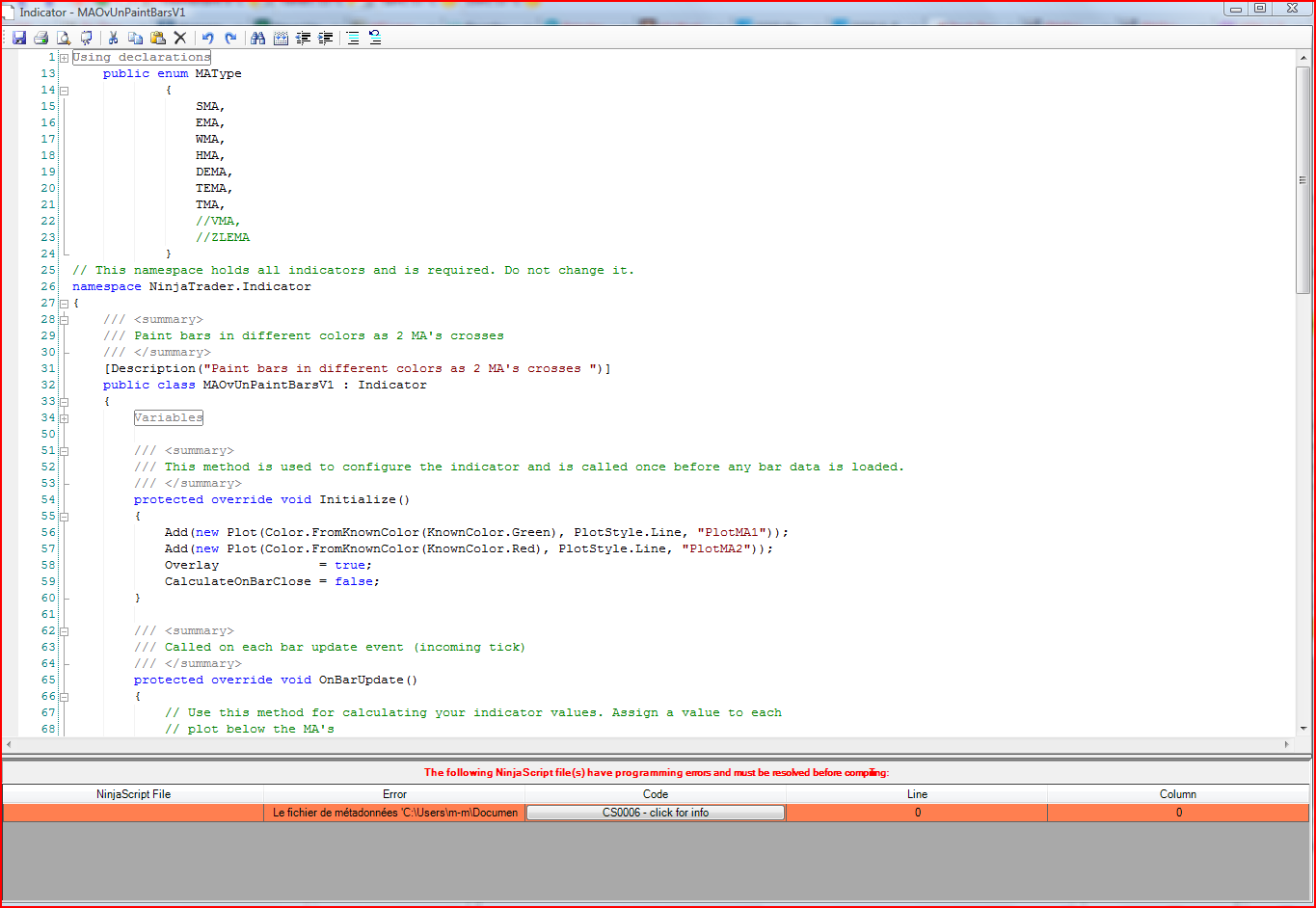Click the CS0006 - click for info button
Image resolution: width=1316 pixels, height=908 pixels.
click(x=656, y=813)
